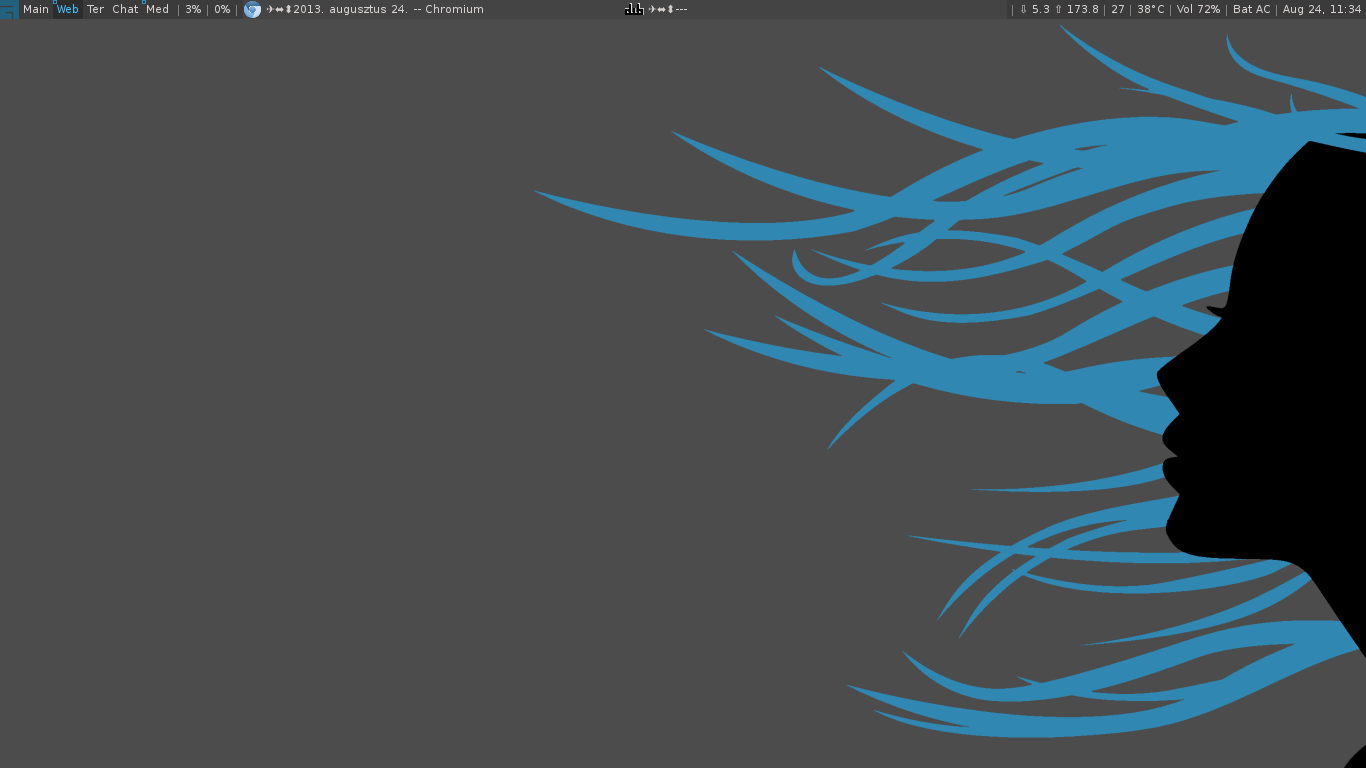This screenshot has height=768, width=1366.
Task: Click the 38°C temperature widget
Action: point(1151,9)
